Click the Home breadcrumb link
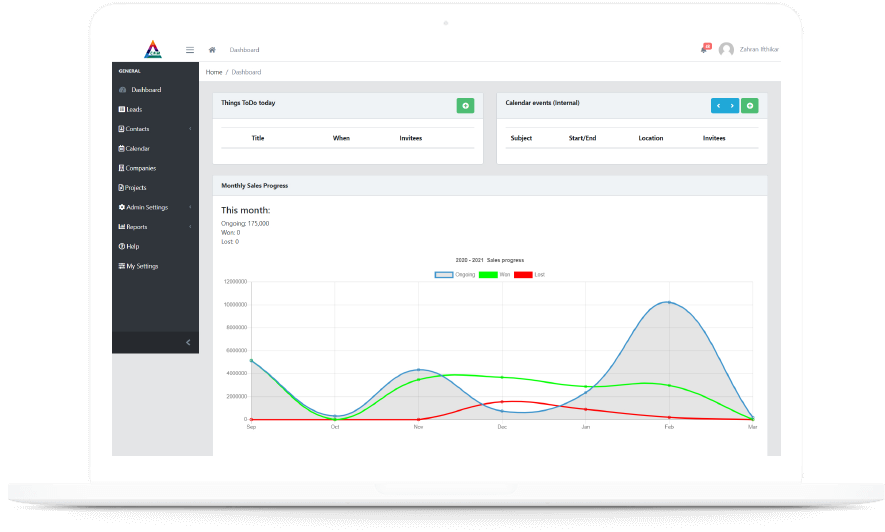Viewport: 885px width, 532px height. coord(214,72)
